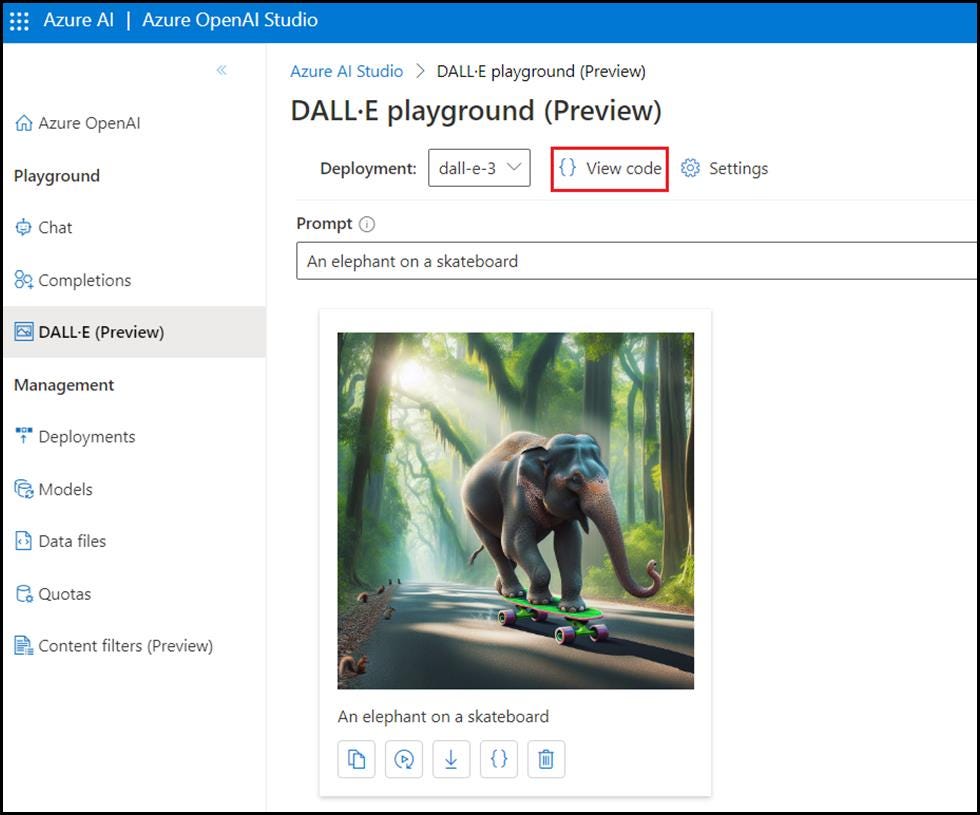Delete the generated elephant image
Image resolution: width=980 pixels, height=815 pixels.
[546, 759]
